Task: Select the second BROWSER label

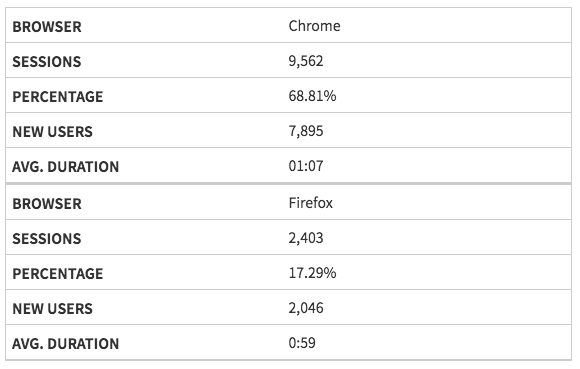Action: [x=47, y=204]
